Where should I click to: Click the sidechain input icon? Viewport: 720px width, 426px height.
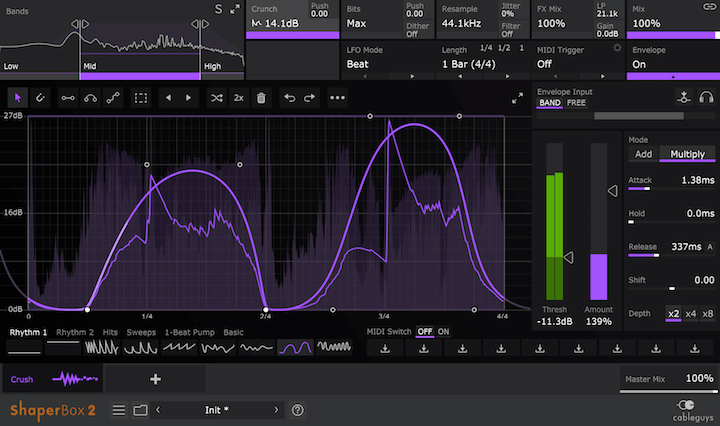click(x=684, y=97)
